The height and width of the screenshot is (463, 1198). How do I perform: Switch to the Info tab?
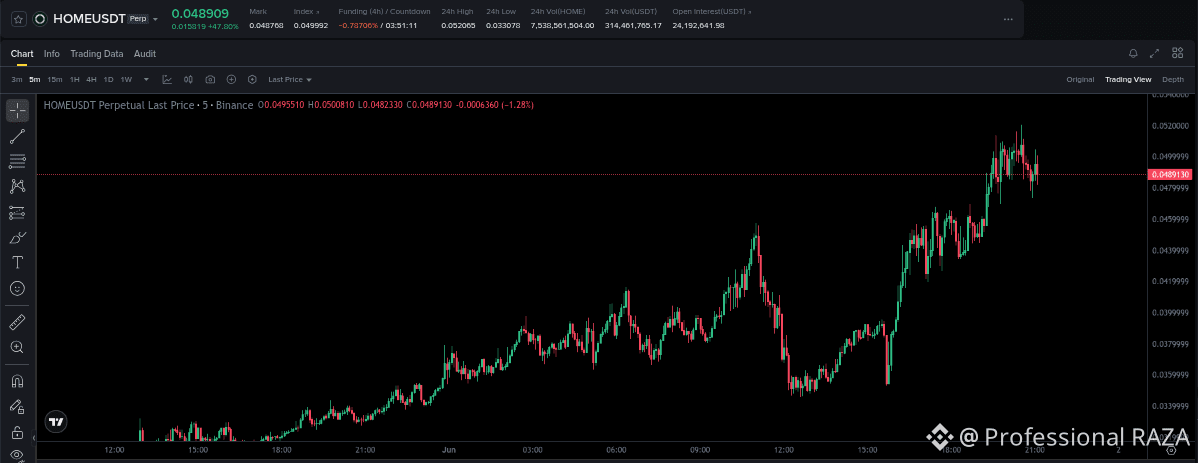click(52, 53)
